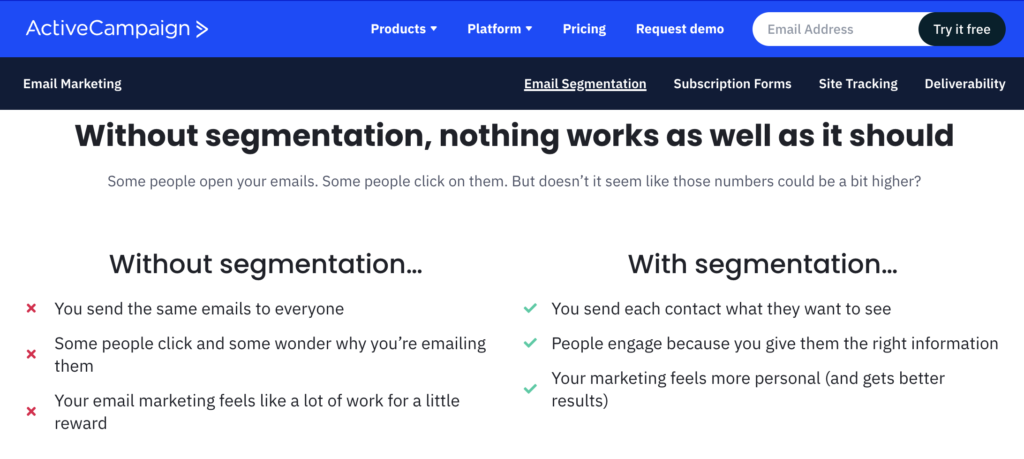The height and width of the screenshot is (459, 1024).
Task: Open the Pricing page
Action: click(584, 29)
